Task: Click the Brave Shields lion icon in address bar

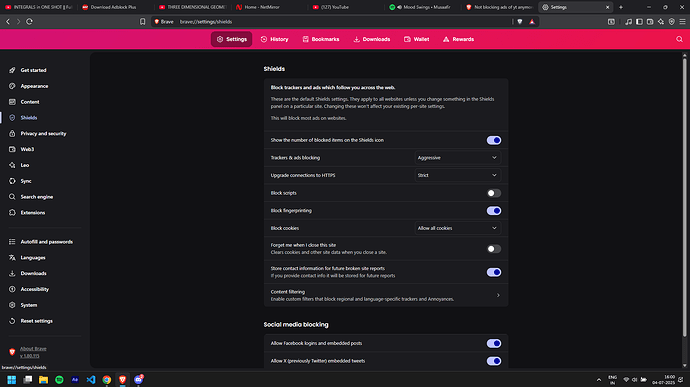Action: [520, 22]
